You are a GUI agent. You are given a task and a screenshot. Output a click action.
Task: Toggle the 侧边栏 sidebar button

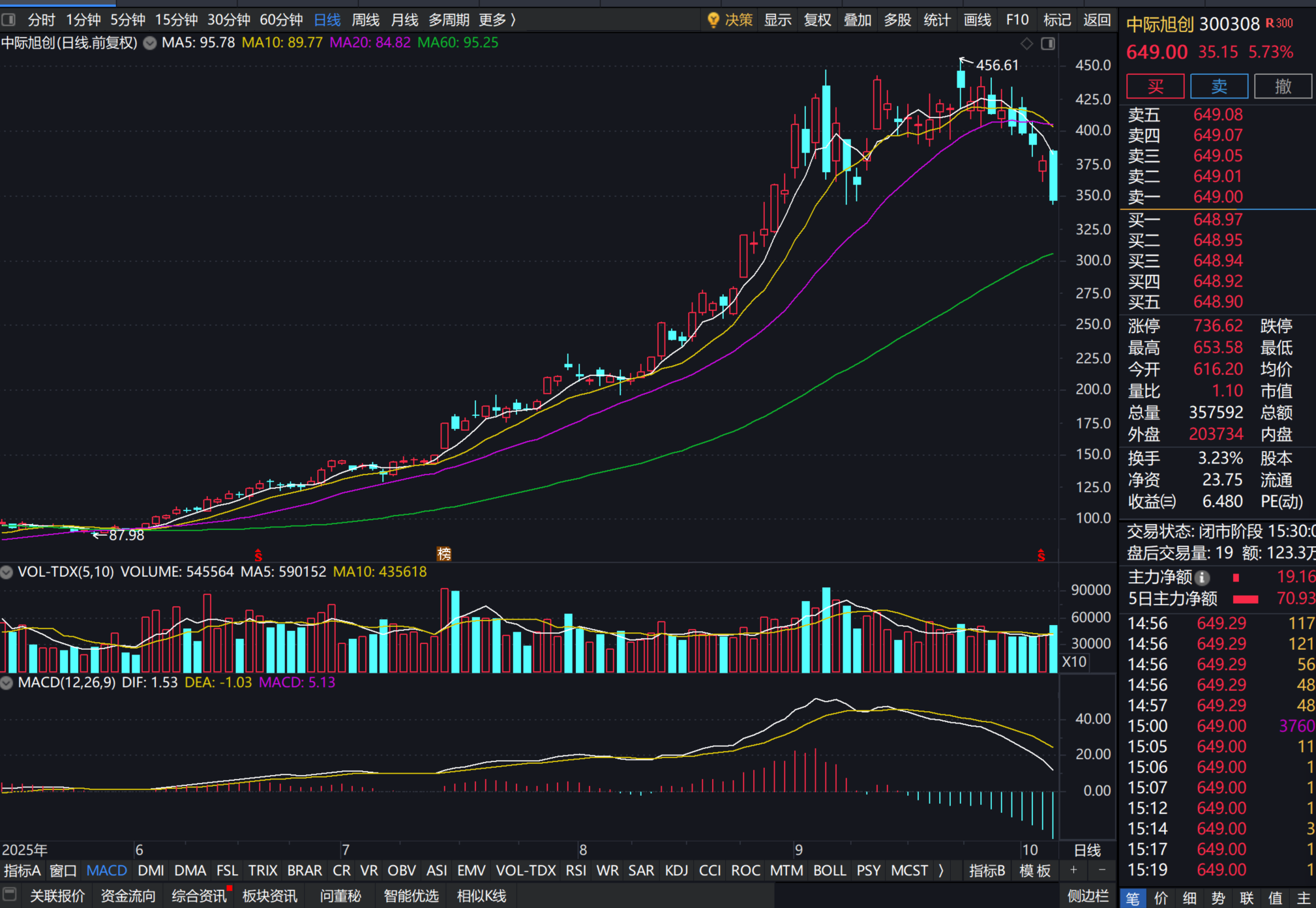tap(1088, 896)
